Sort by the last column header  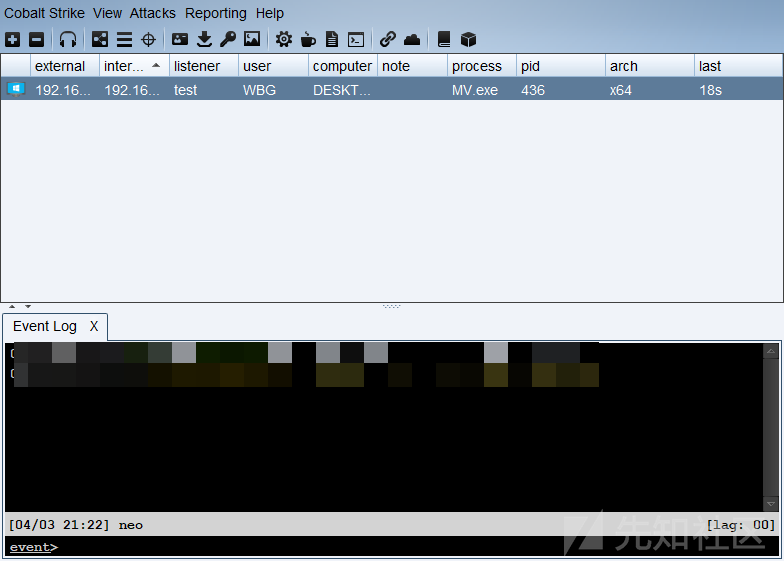[x=738, y=66]
